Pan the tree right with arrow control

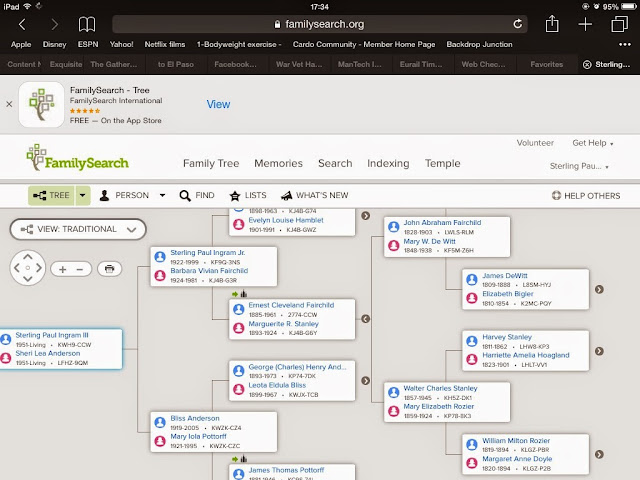(x=39, y=268)
